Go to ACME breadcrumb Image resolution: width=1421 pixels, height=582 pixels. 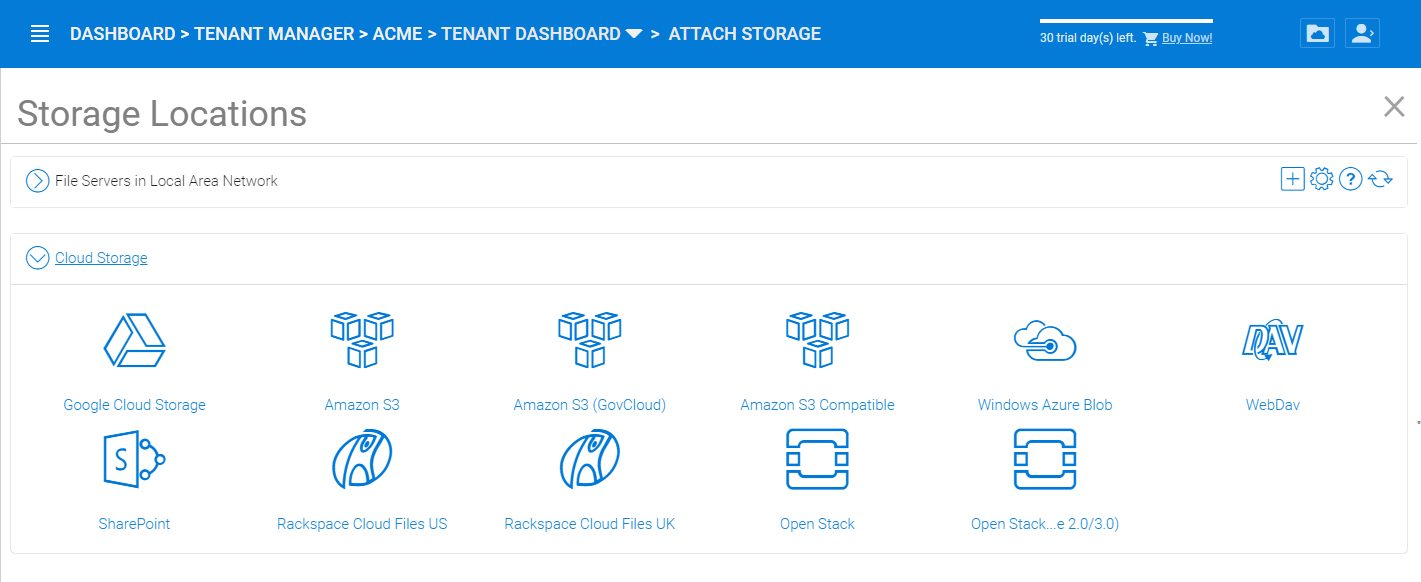tap(398, 34)
